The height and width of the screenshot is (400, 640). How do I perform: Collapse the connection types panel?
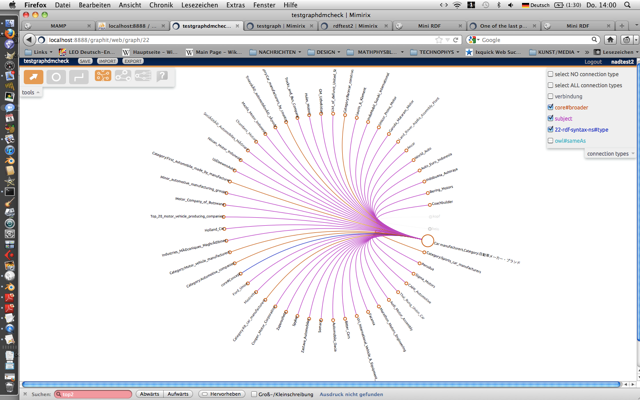tap(611, 154)
